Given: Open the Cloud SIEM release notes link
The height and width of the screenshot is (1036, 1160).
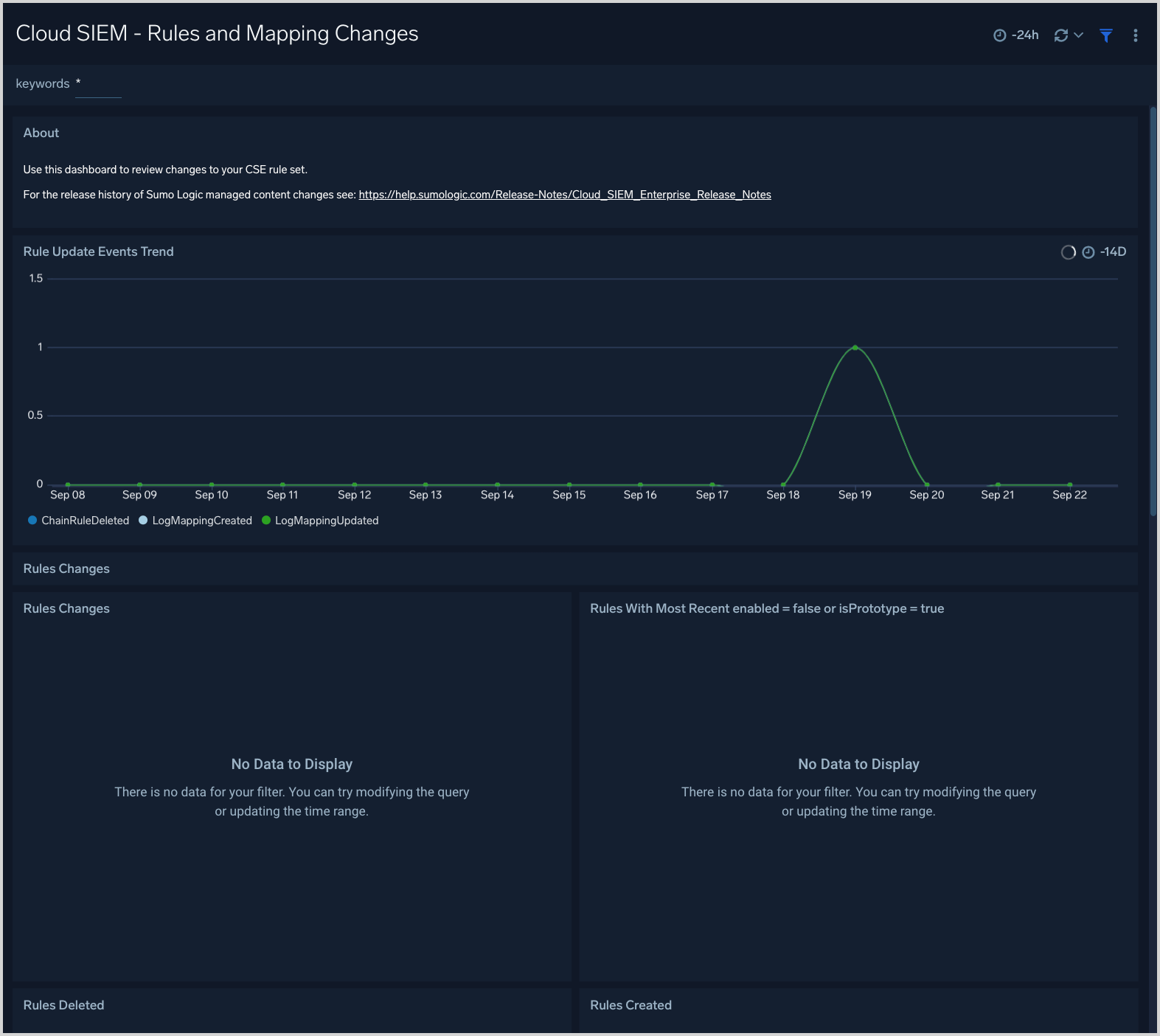Looking at the screenshot, I should coord(564,195).
